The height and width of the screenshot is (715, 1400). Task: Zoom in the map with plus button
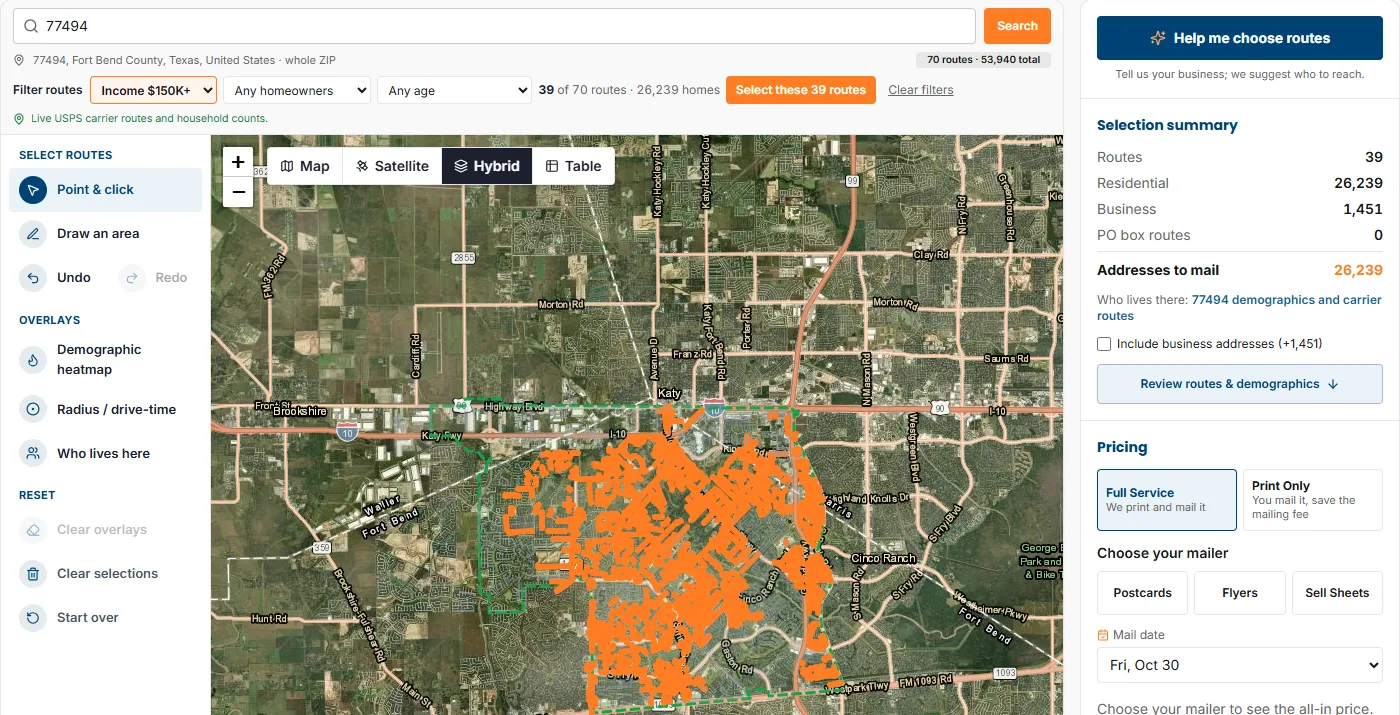[x=238, y=162]
